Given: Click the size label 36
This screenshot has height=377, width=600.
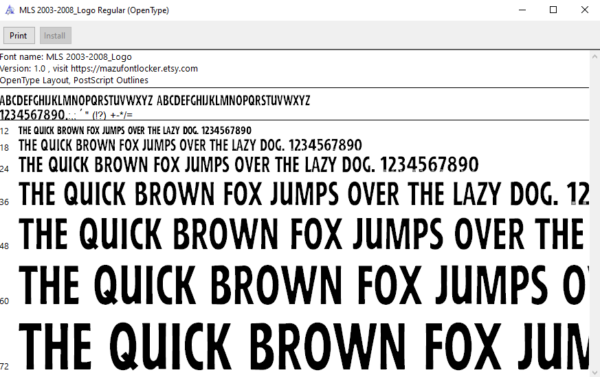Looking at the screenshot, I should (x=4, y=202).
